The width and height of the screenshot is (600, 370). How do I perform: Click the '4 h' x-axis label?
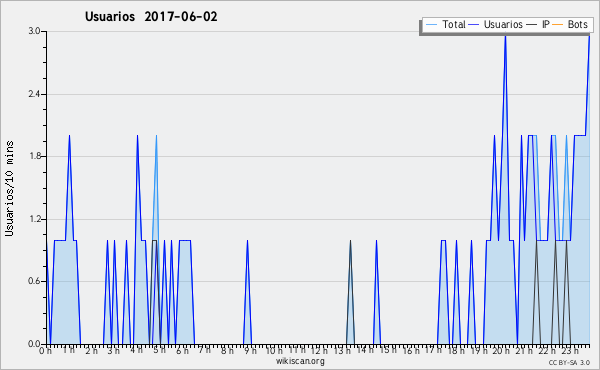pos(137,350)
